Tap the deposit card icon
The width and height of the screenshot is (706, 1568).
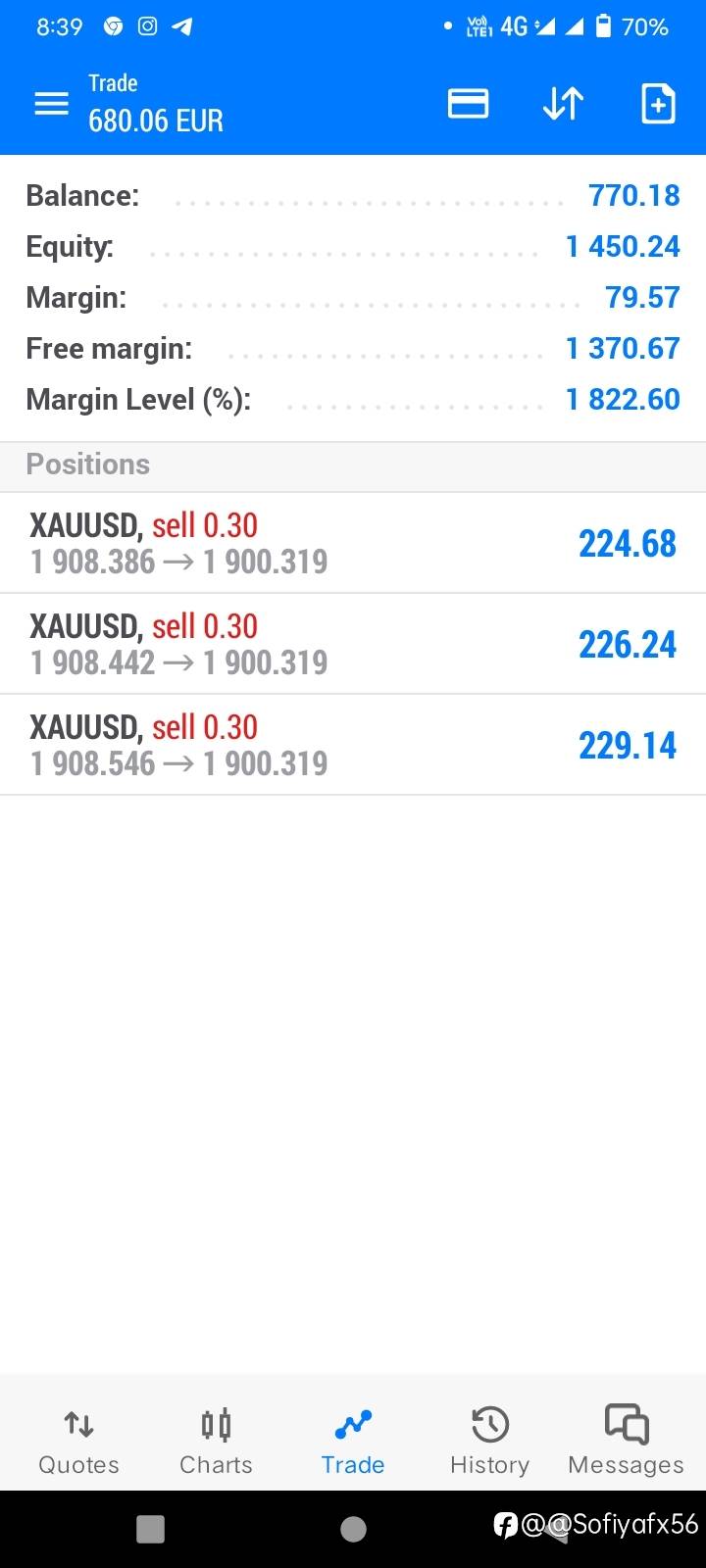[x=468, y=103]
